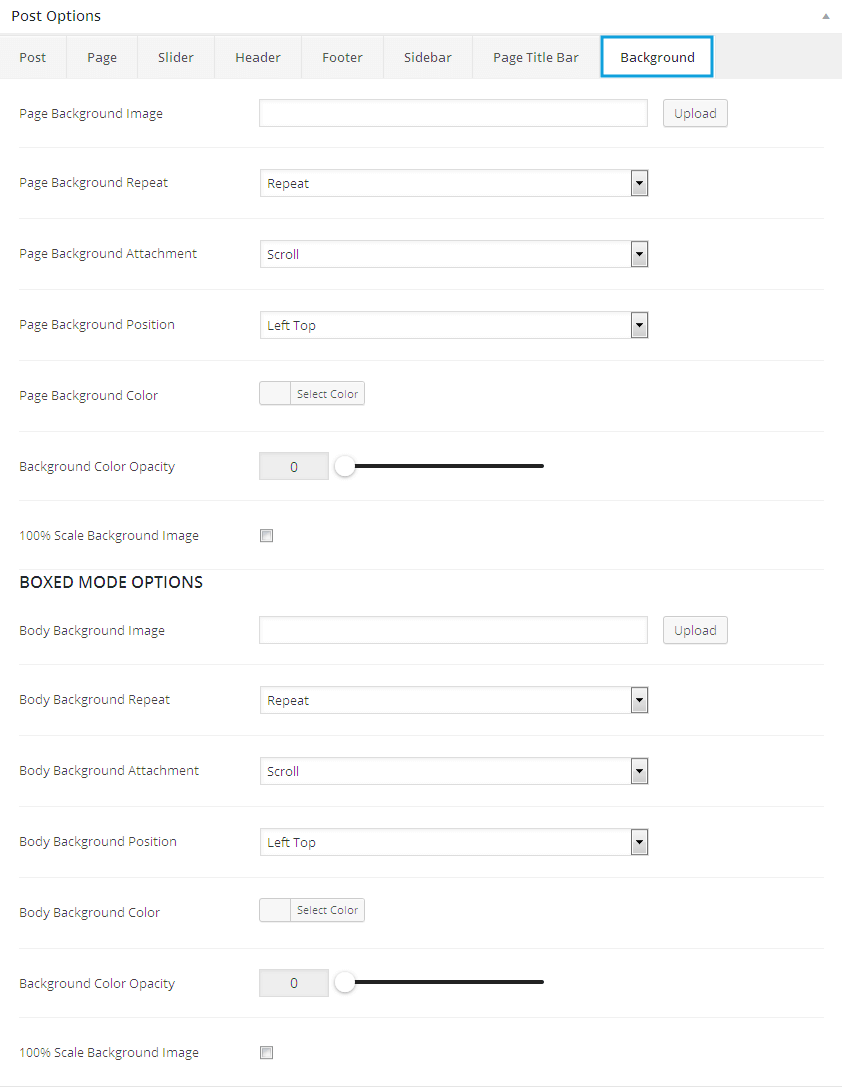Click Select Color for Body Background Color

[x=327, y=910]
